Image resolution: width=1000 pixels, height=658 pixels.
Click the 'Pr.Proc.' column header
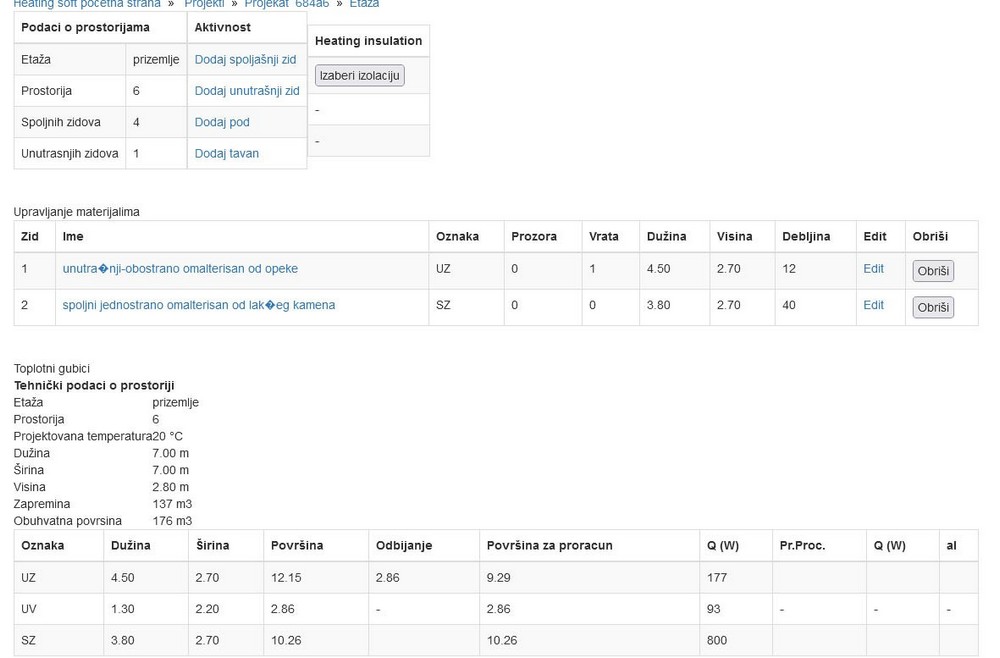click(x=802, y=545)
